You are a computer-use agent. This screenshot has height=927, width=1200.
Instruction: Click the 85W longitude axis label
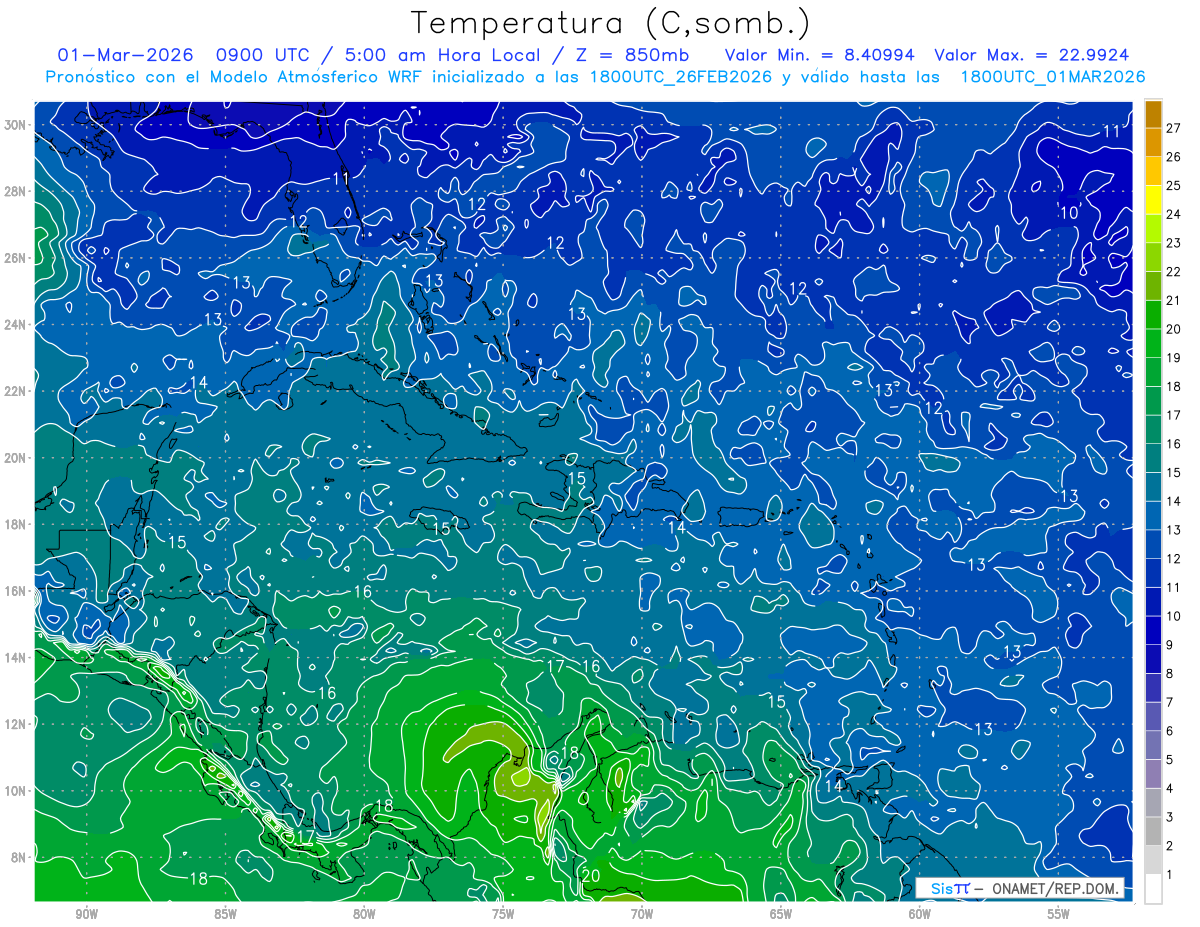pos(225,915)
